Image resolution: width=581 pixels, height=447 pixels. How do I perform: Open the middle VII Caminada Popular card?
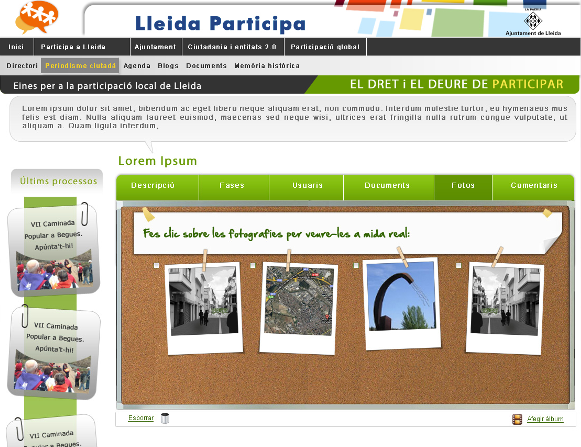click(x=54, y=353)
